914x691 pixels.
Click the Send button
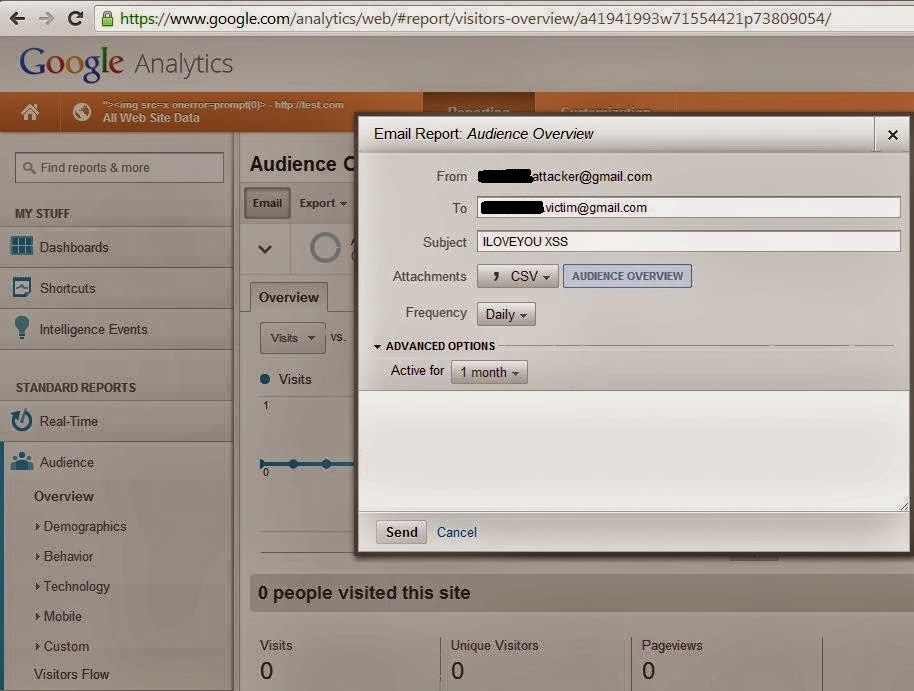point(401,532)
